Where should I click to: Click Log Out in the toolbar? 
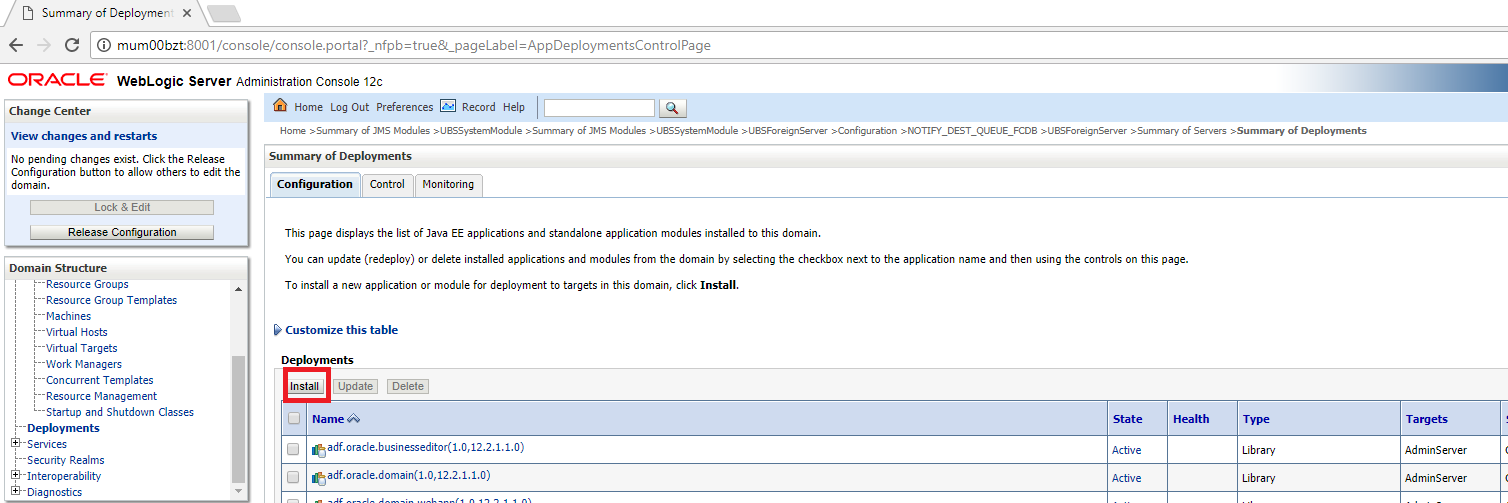tap(350, 107)
